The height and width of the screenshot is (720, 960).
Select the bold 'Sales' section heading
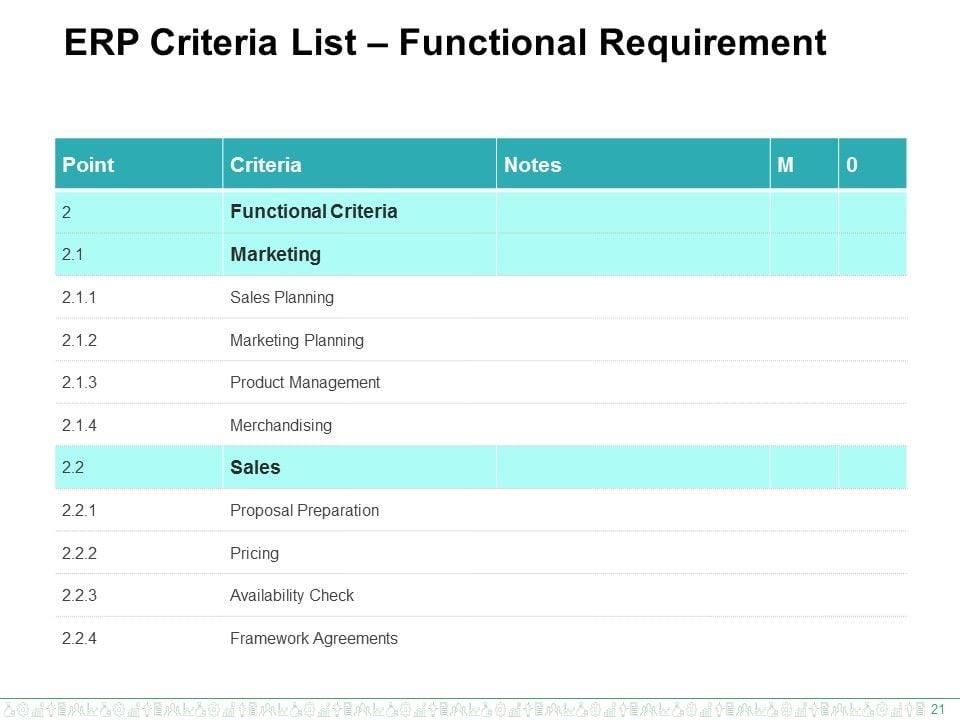pyautogui.click(x=255, y=468)
